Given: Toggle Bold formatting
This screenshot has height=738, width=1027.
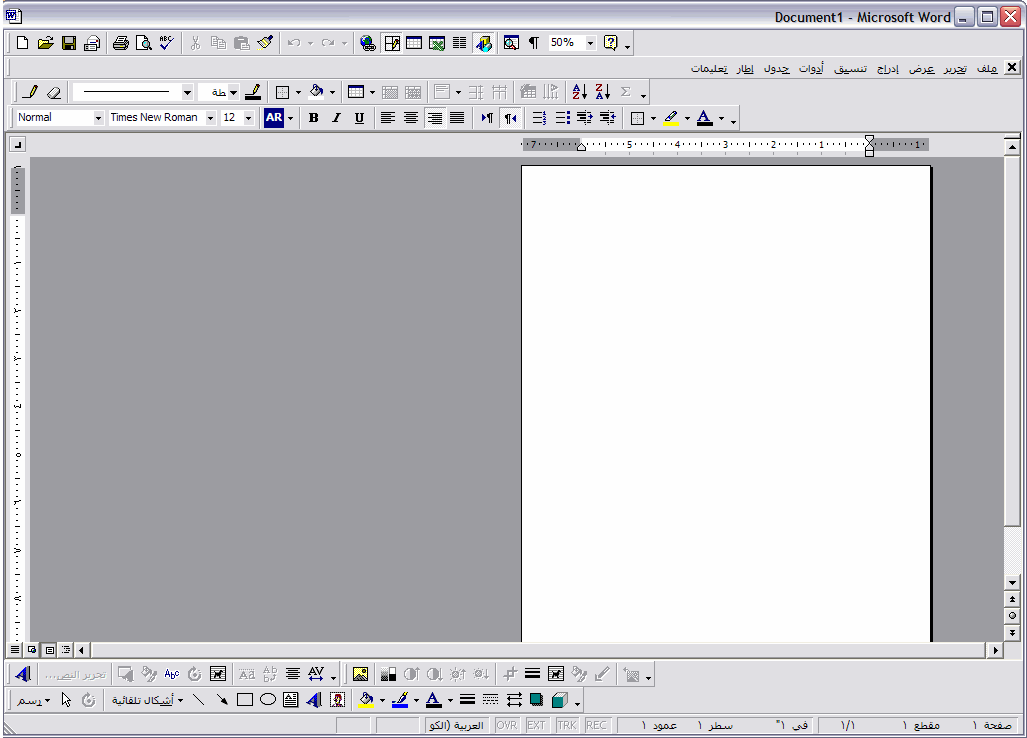Looking at the screenshot, I should (x=314, y=118).
